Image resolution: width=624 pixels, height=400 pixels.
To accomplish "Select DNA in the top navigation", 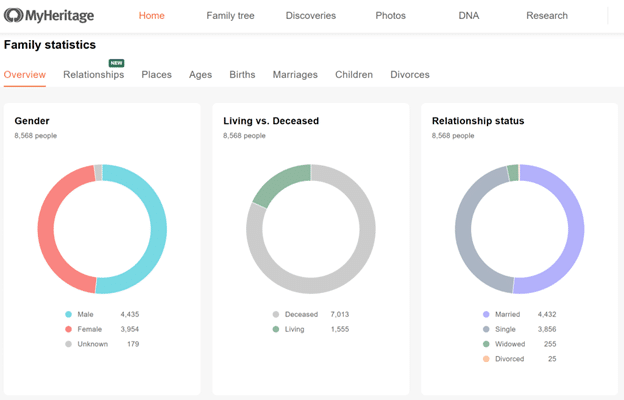I will click(469, 16).
